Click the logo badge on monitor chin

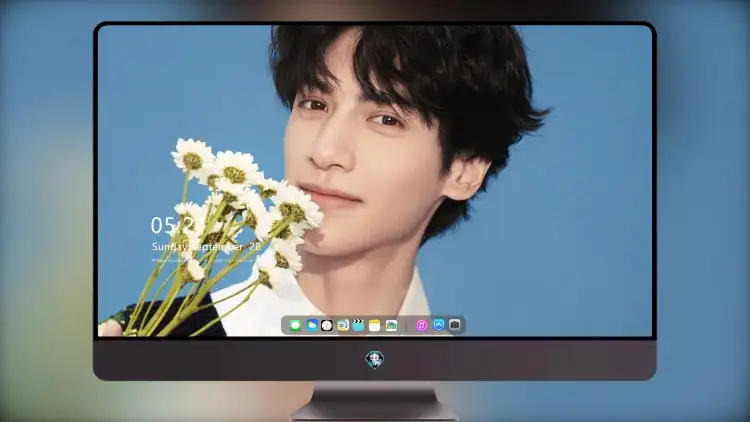pos(375,360)
